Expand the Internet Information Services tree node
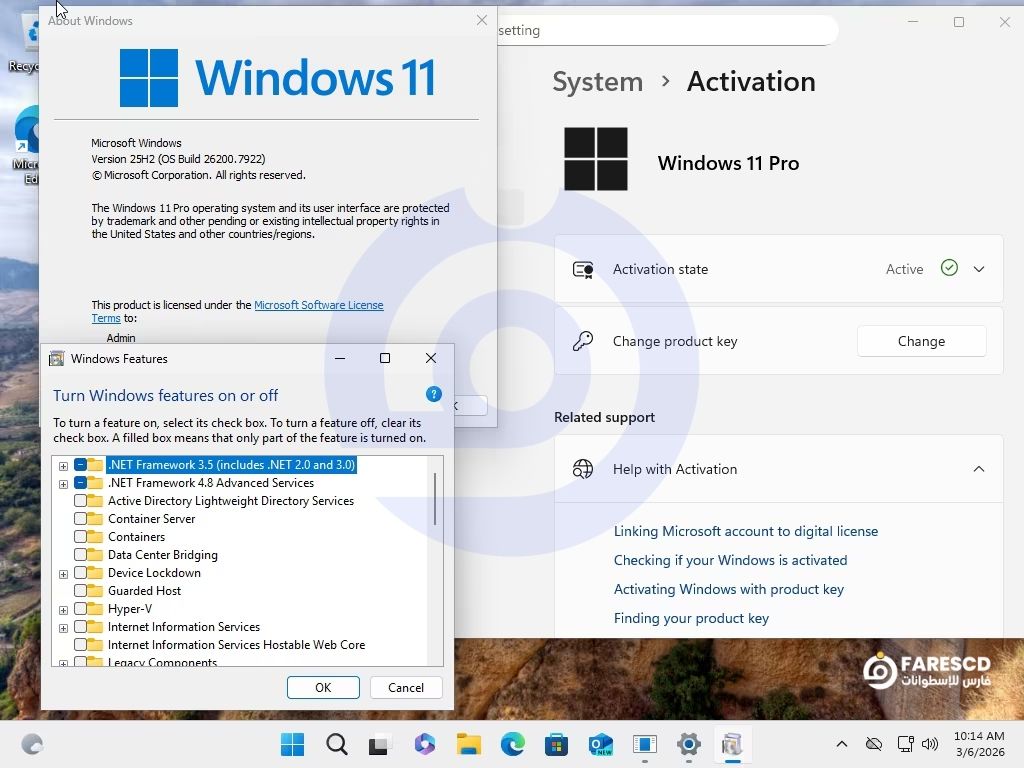This screenshot has width=1024, height=768. (x=63, y=628)
